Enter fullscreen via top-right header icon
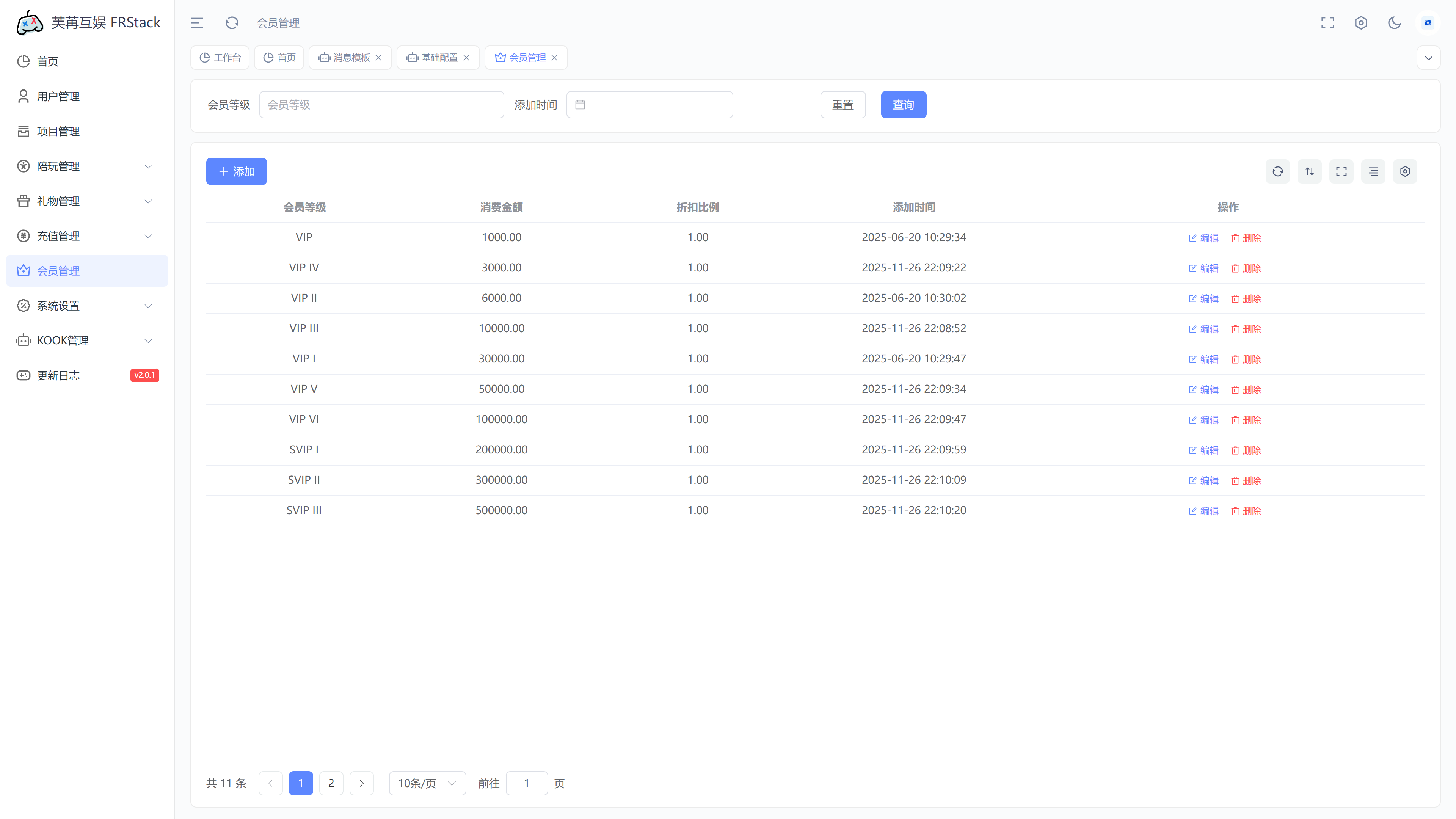The height and width of the screenshot is (819, 1456). (1327, 23)
